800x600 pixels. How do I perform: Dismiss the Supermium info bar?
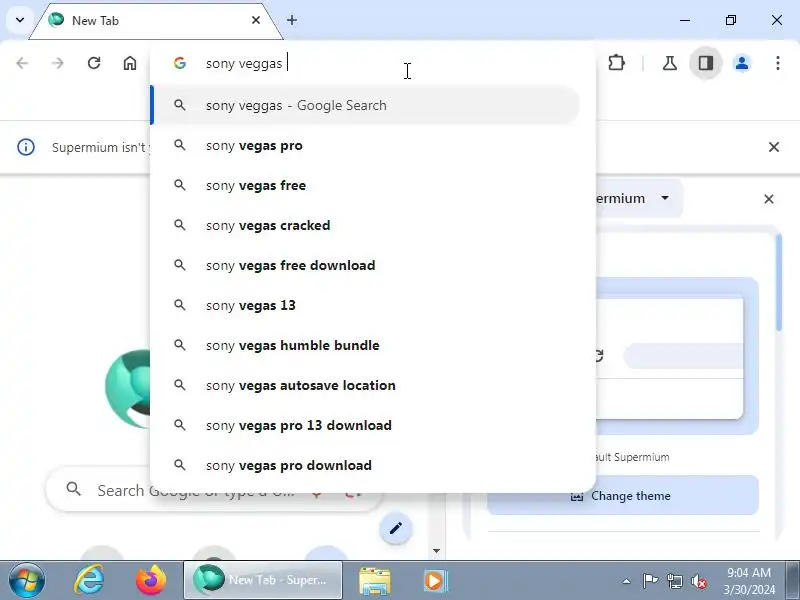(x=773, y=147)
